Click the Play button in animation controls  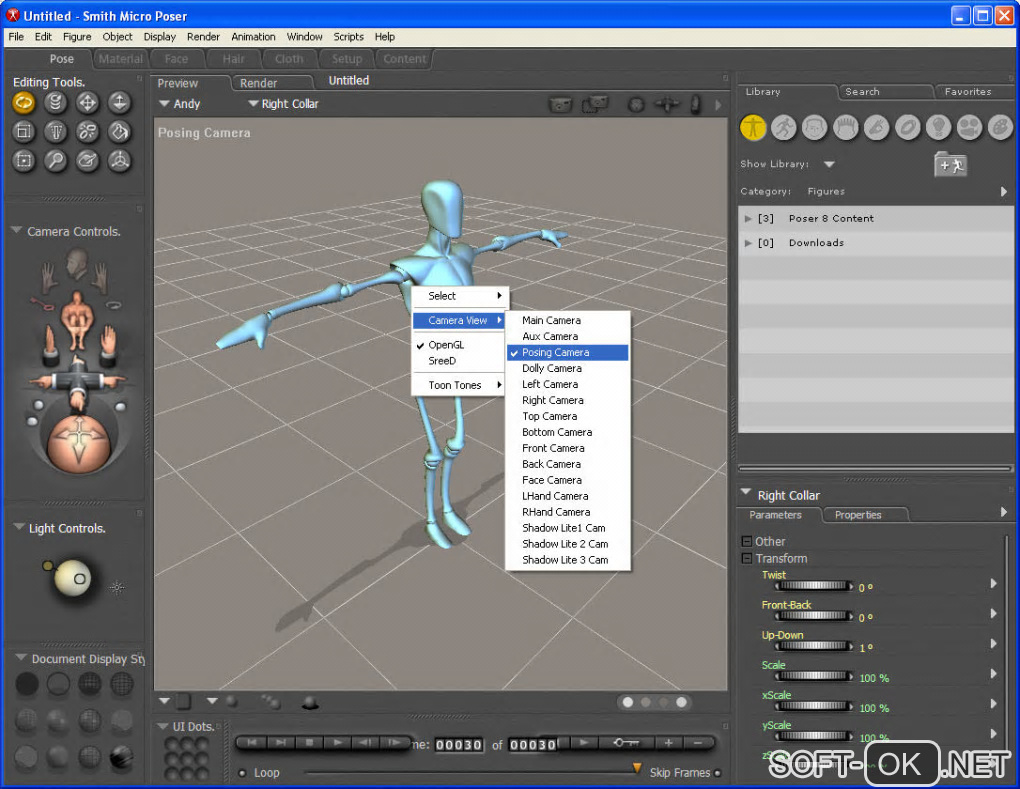(x=339, y=743)
